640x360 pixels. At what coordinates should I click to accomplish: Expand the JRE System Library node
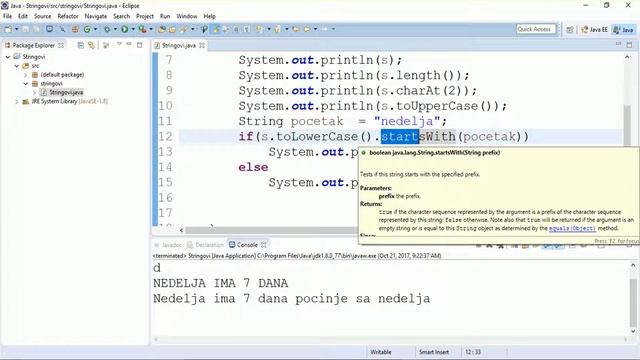point(17,102)
